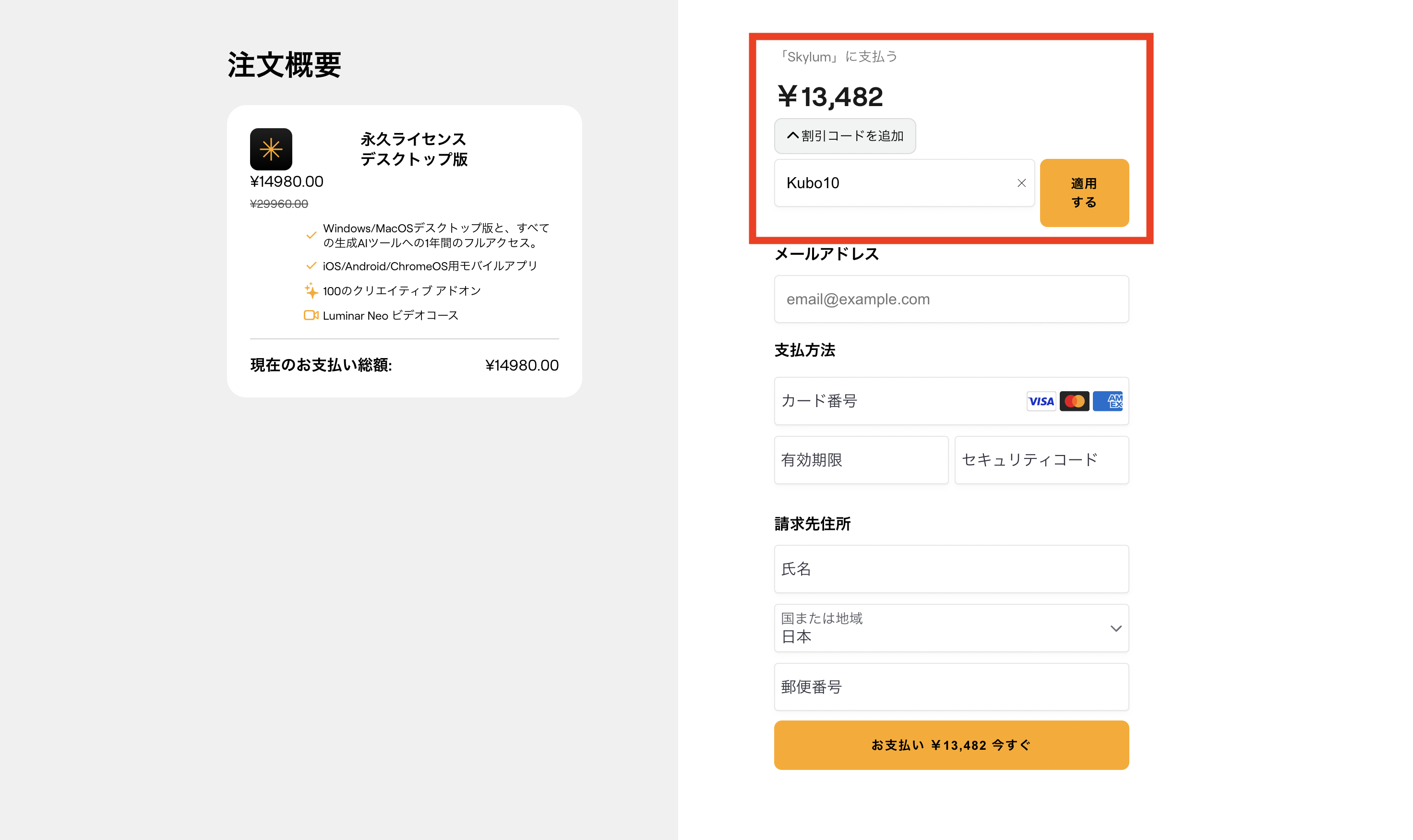Screen dimensions: 1413x840
Task: Click the 有効期限 expiry date field
Action: click(861, 460)
